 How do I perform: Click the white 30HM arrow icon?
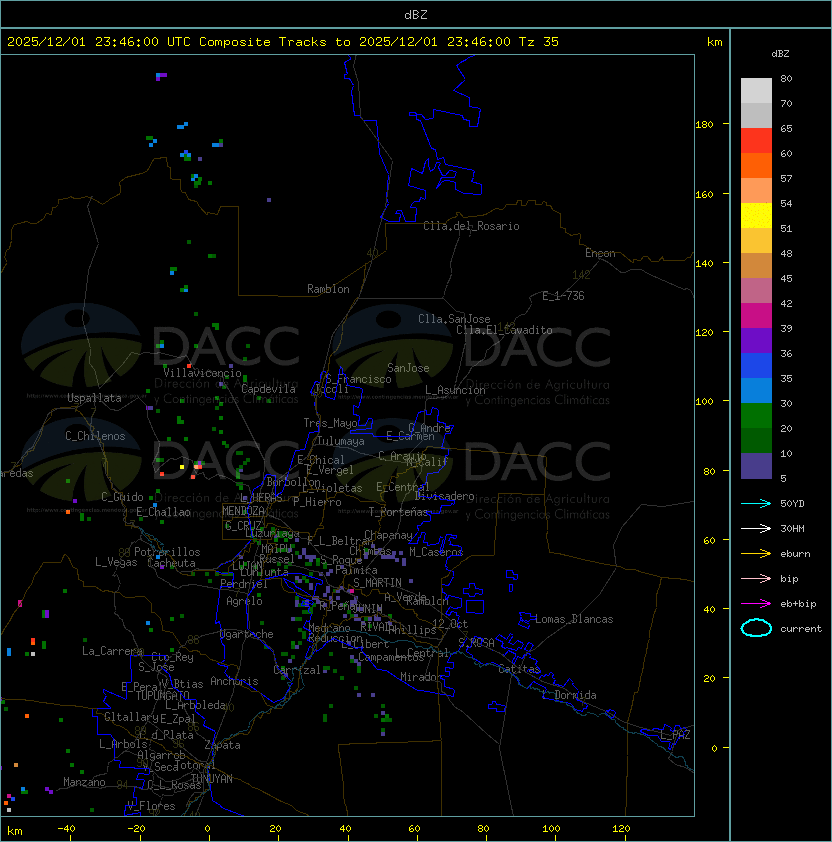(x=756, y=528)
